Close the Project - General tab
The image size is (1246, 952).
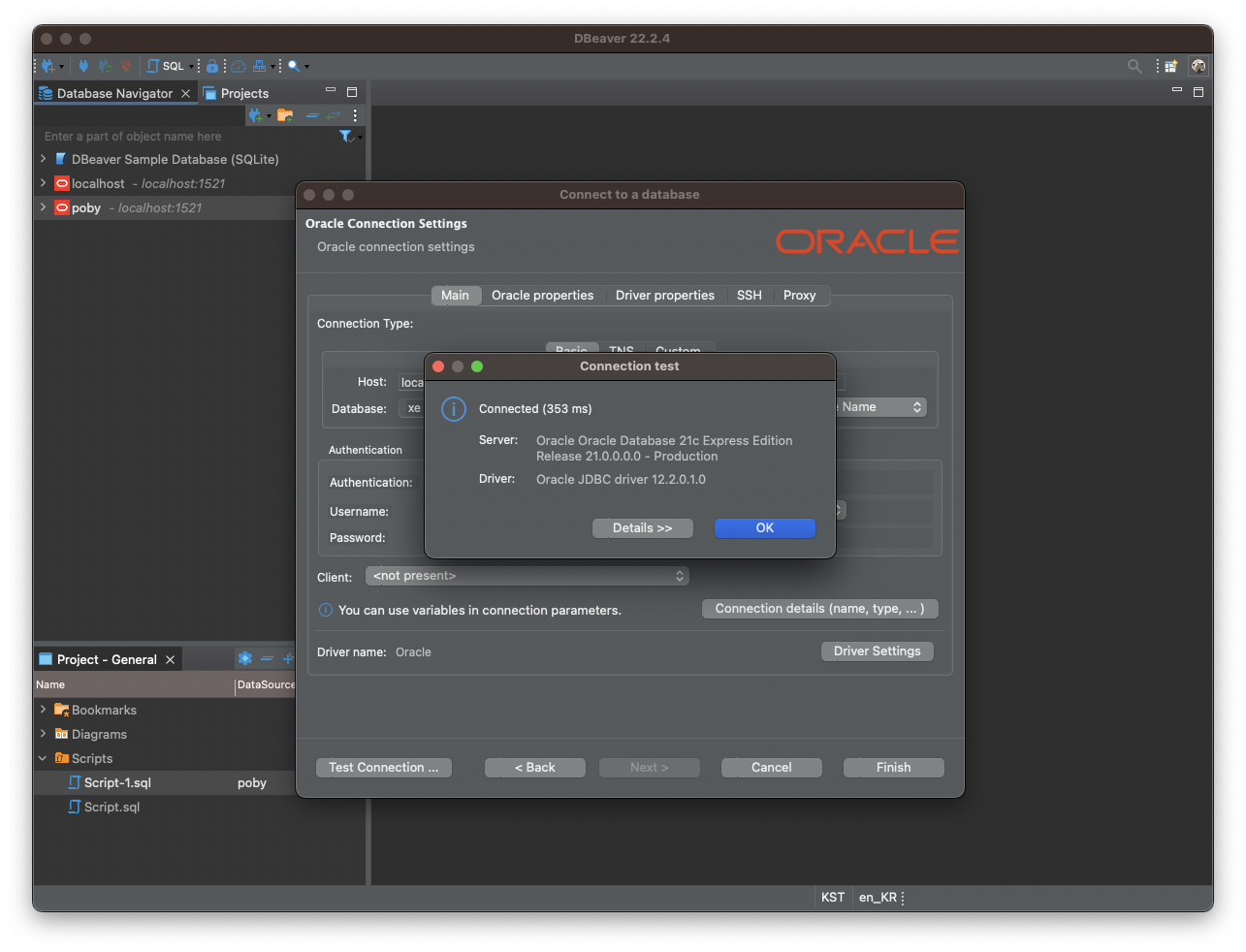pyautogui.click(x=170, y=659)
